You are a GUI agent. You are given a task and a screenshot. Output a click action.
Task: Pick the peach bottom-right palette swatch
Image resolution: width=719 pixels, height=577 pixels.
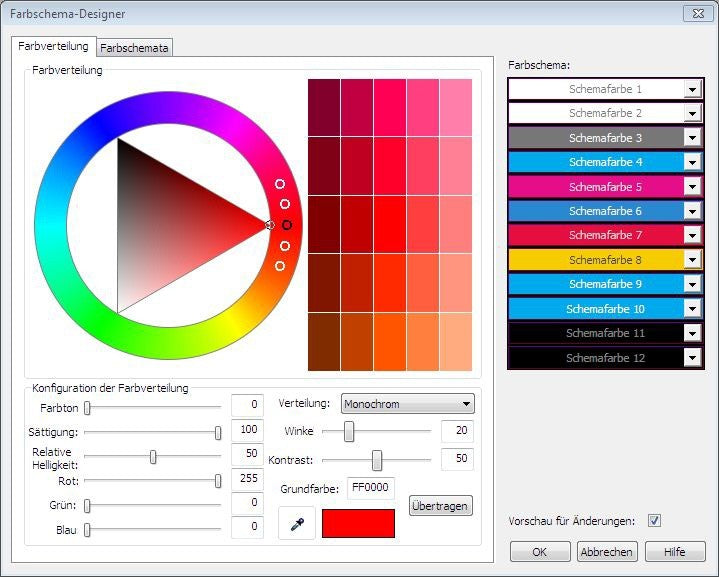[456, 342]
